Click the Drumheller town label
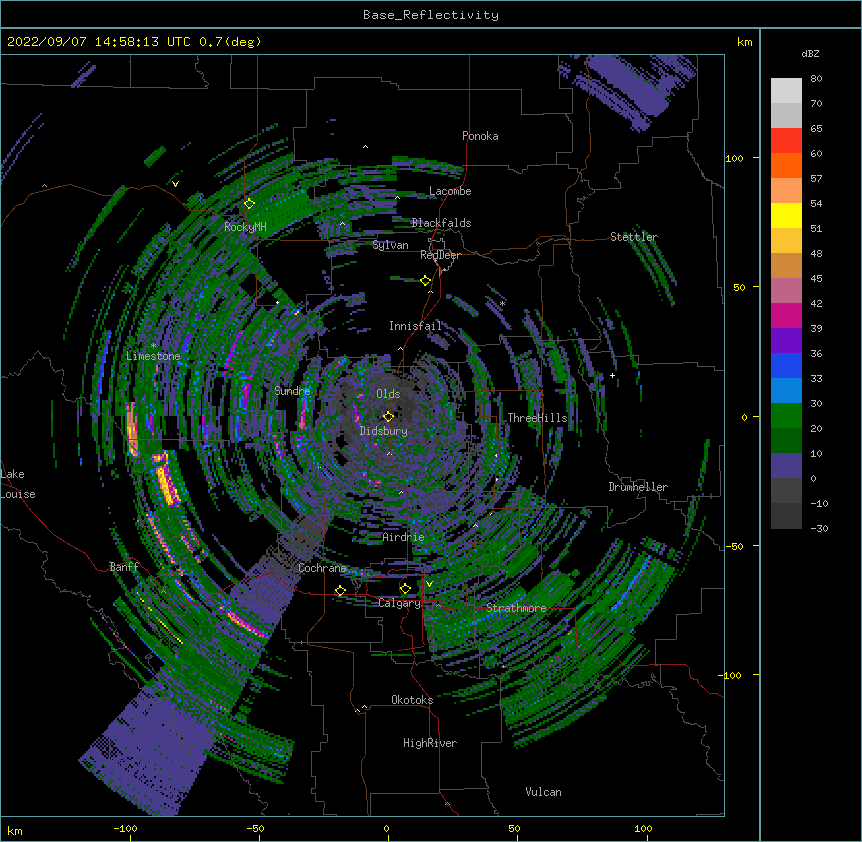 tap(638, 487)
